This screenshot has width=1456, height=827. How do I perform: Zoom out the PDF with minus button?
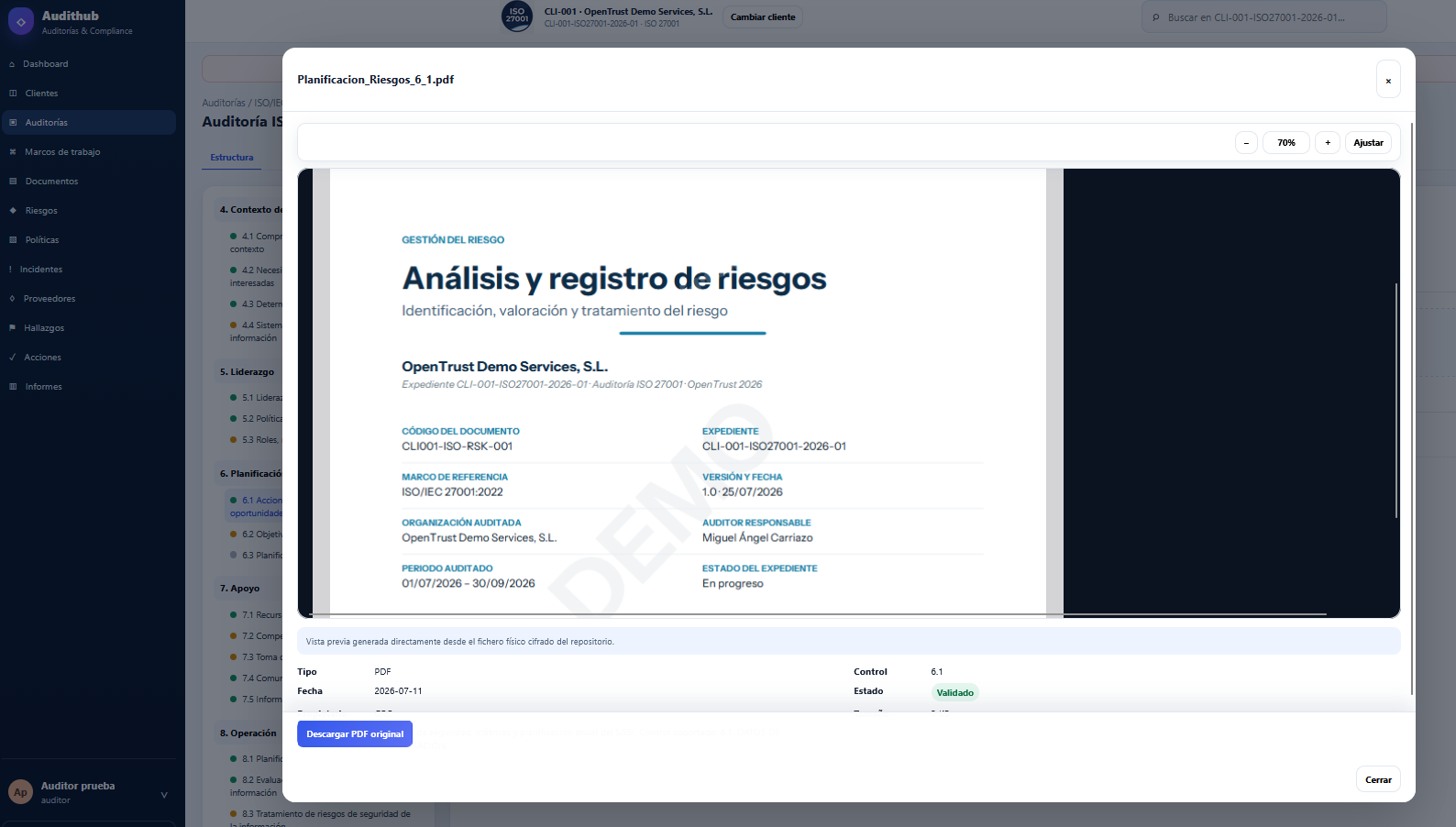(1246, 143)
